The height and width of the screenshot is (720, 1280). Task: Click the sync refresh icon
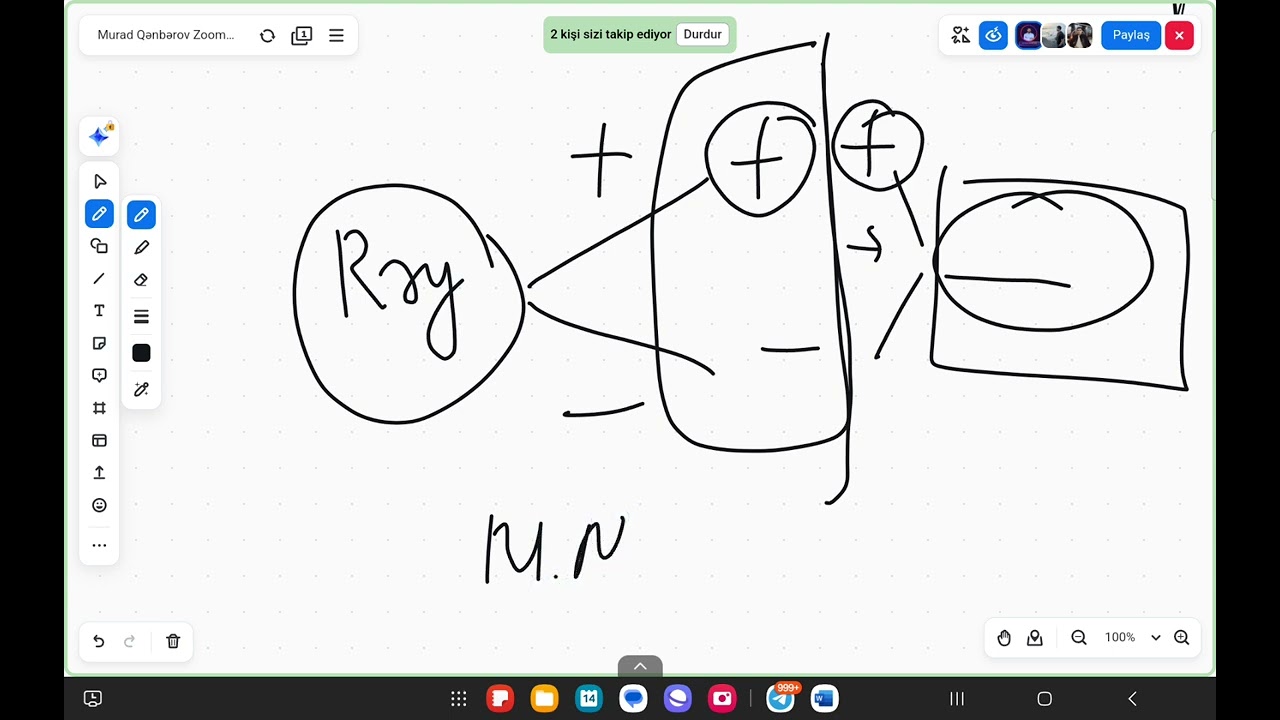(267, 35)
